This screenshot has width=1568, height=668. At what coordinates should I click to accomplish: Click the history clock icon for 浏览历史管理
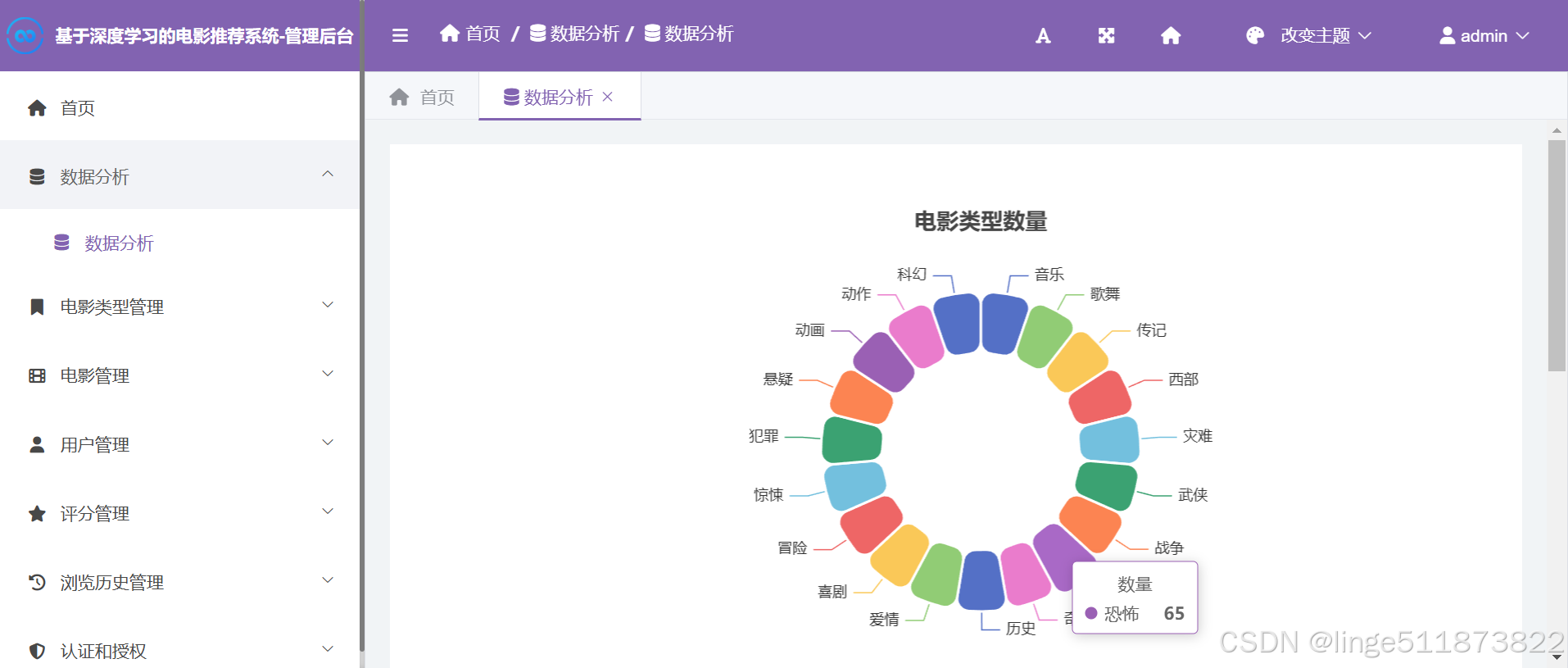click(x=37, y=582)
